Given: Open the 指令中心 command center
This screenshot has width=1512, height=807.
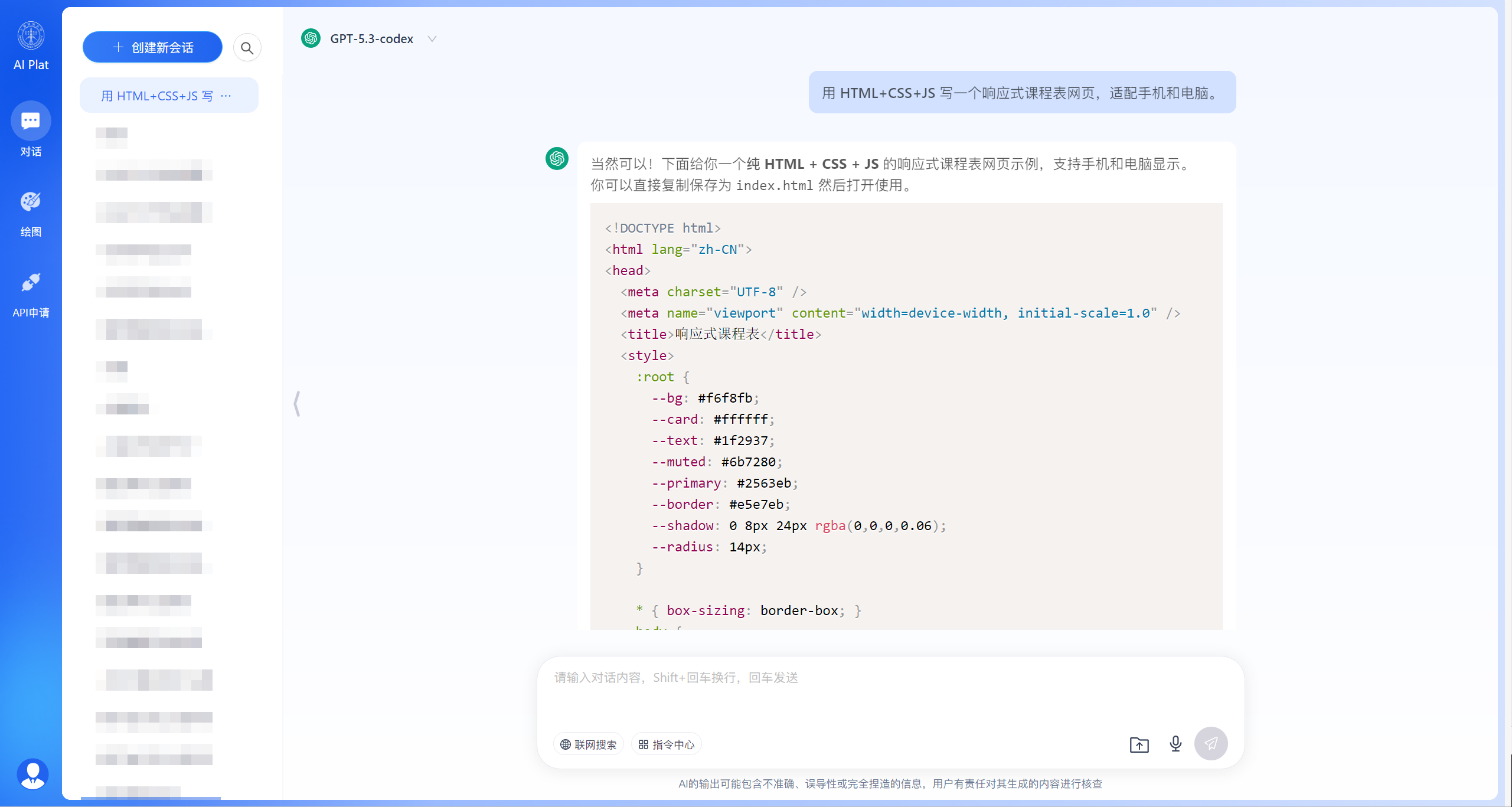Looking at the screenshot, I should point(667,744).
